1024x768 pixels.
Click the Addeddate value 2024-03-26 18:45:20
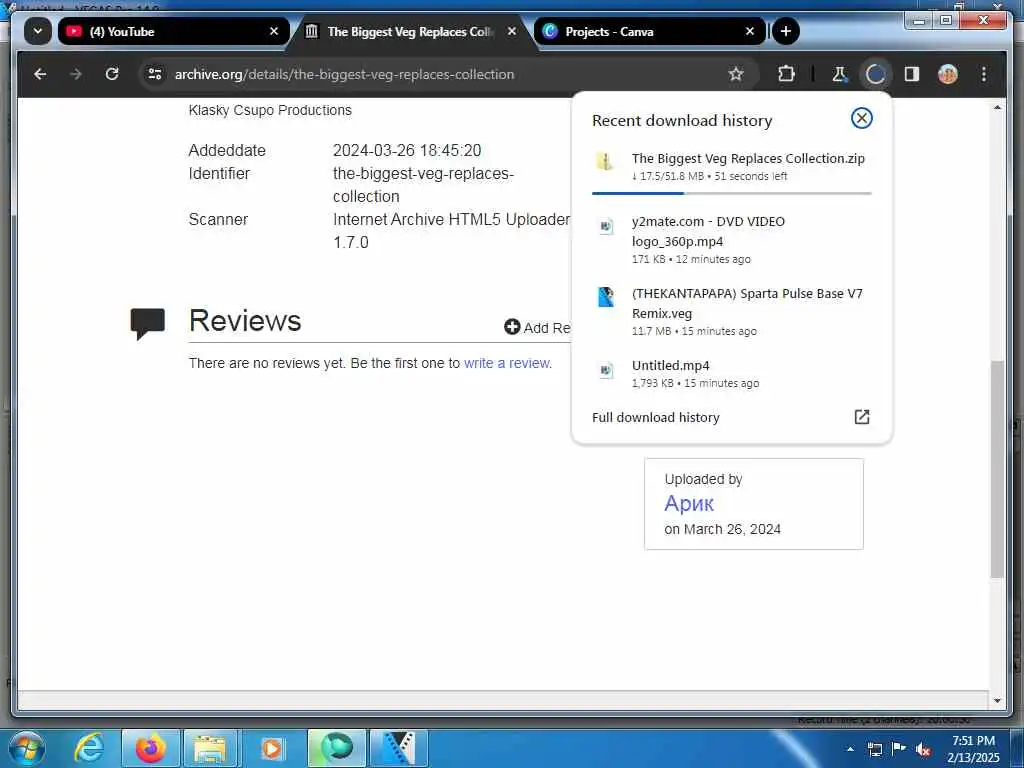(x=407, y=150)
